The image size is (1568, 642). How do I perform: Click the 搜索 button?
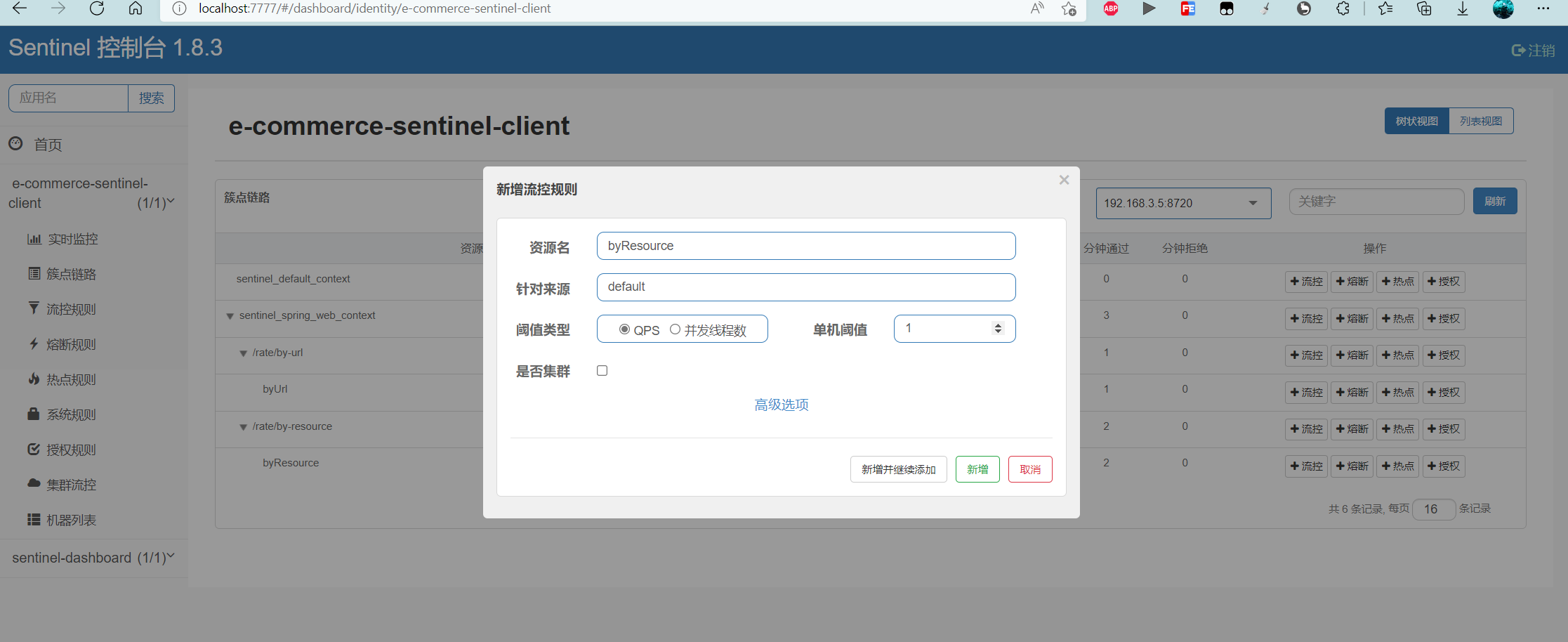click(x=152, y=98)
